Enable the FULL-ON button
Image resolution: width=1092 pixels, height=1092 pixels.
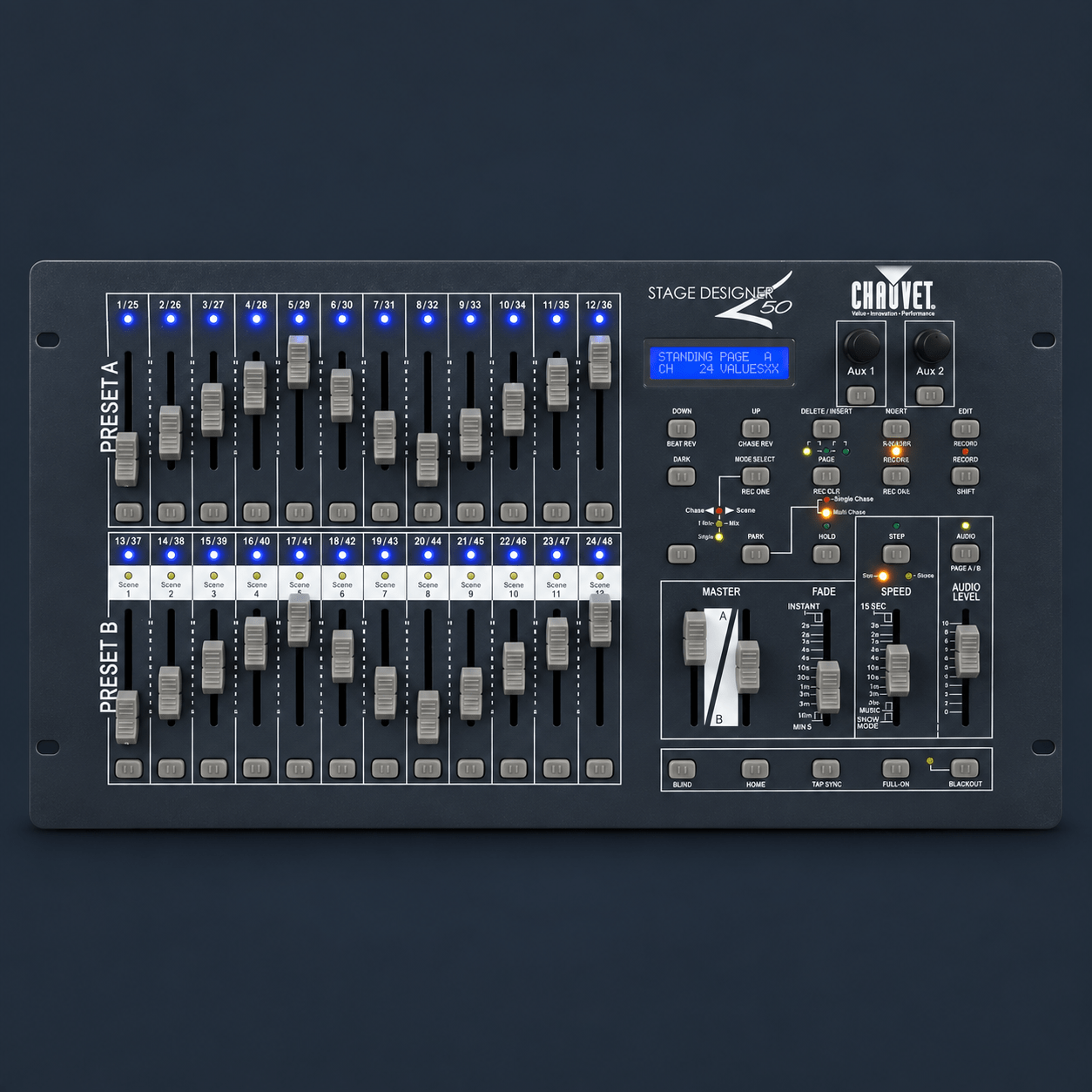coord(896,769)
